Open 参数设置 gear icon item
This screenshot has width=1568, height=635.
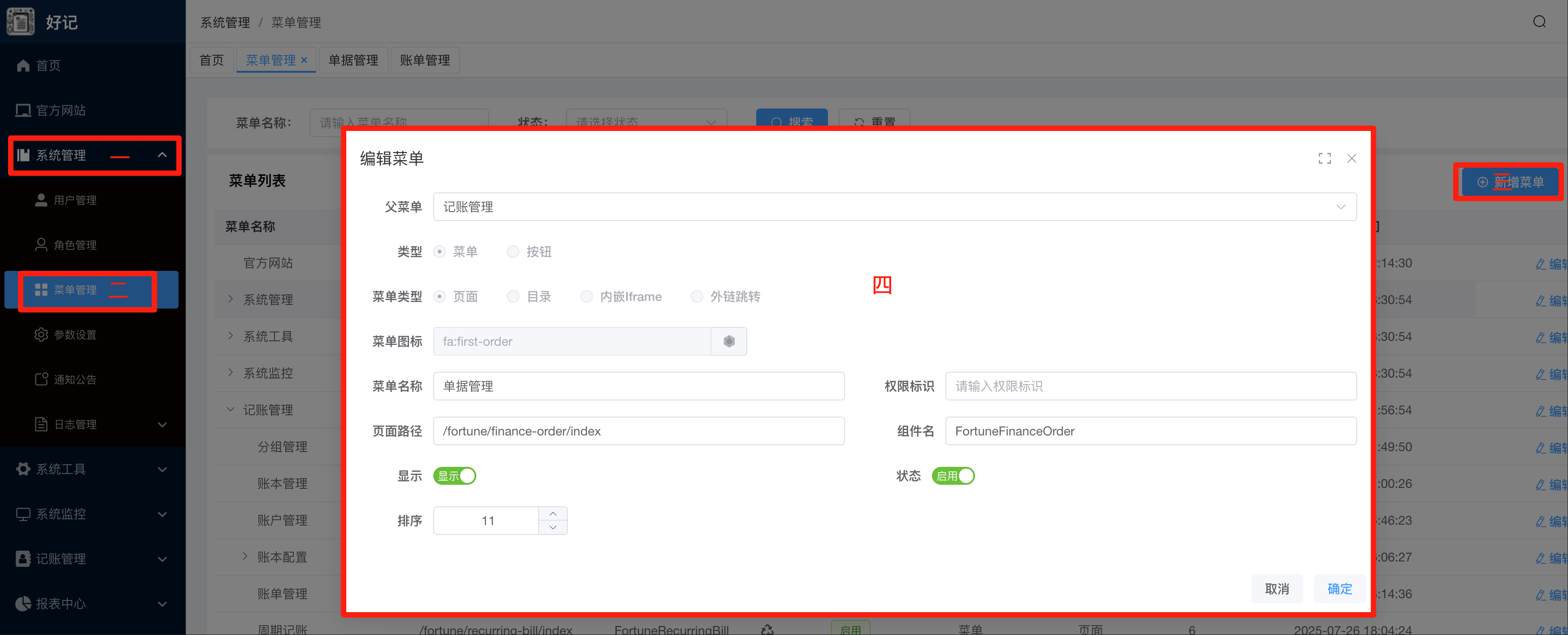(x=41, y=335)
